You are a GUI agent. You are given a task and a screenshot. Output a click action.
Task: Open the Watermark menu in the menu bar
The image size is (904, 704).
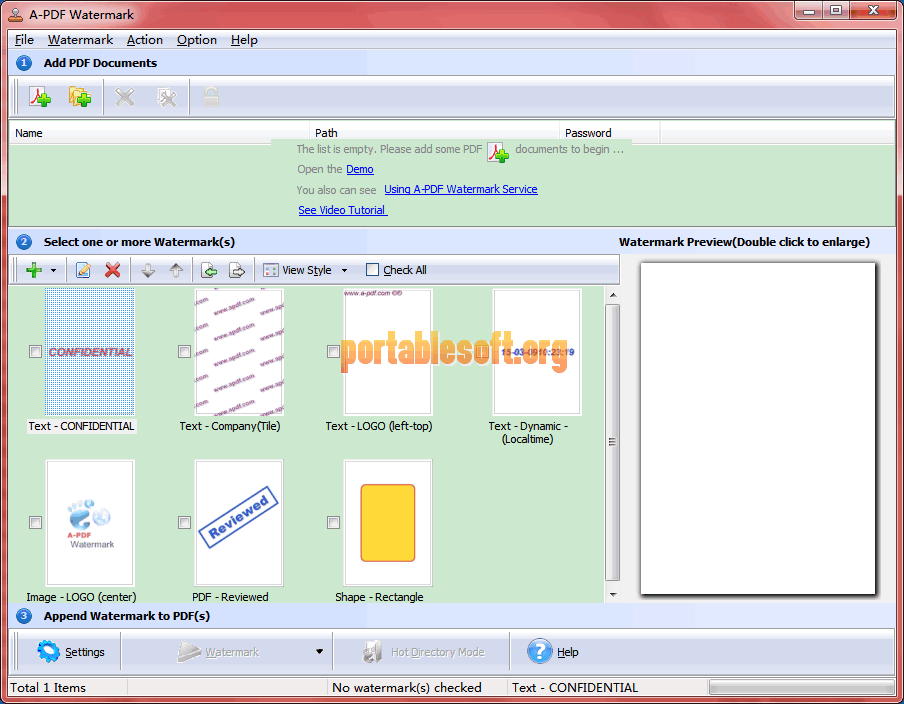coord(80,40)
